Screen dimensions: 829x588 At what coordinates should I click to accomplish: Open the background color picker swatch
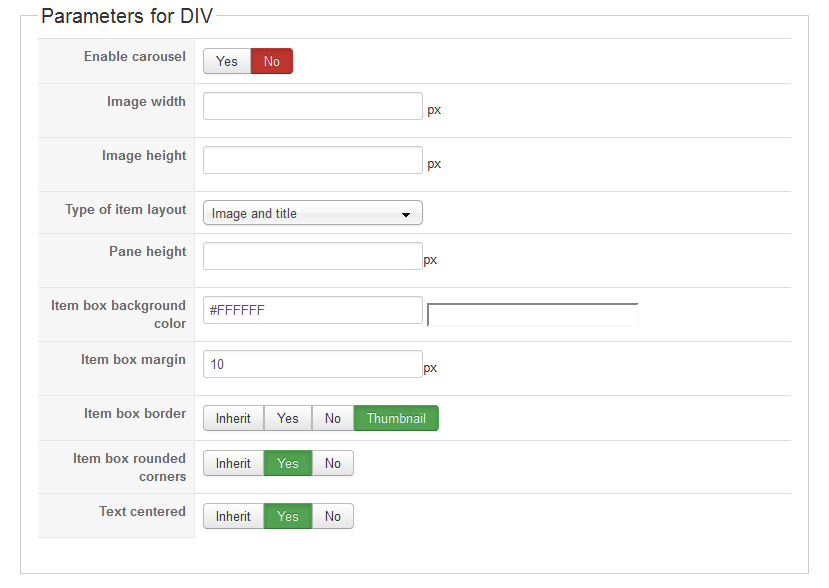pos(532,315)
